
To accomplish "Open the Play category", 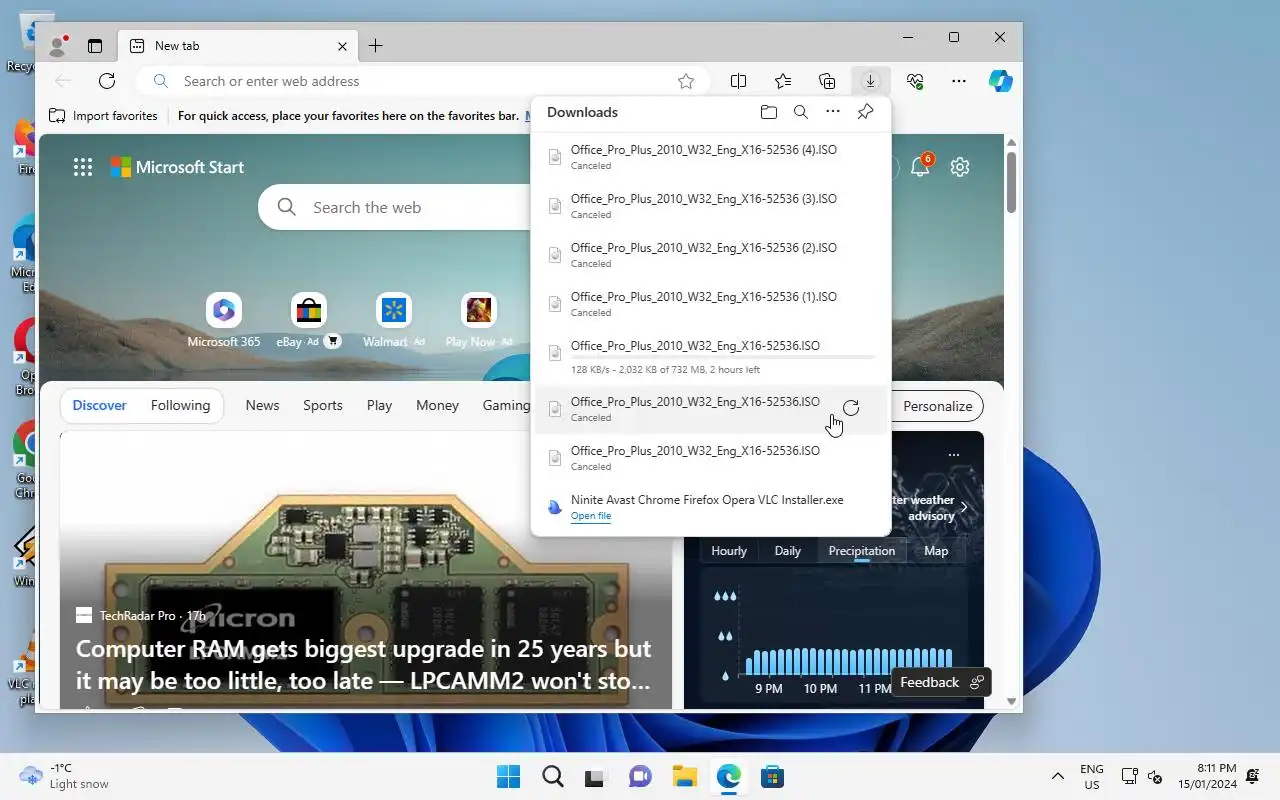I will (379, 405).
